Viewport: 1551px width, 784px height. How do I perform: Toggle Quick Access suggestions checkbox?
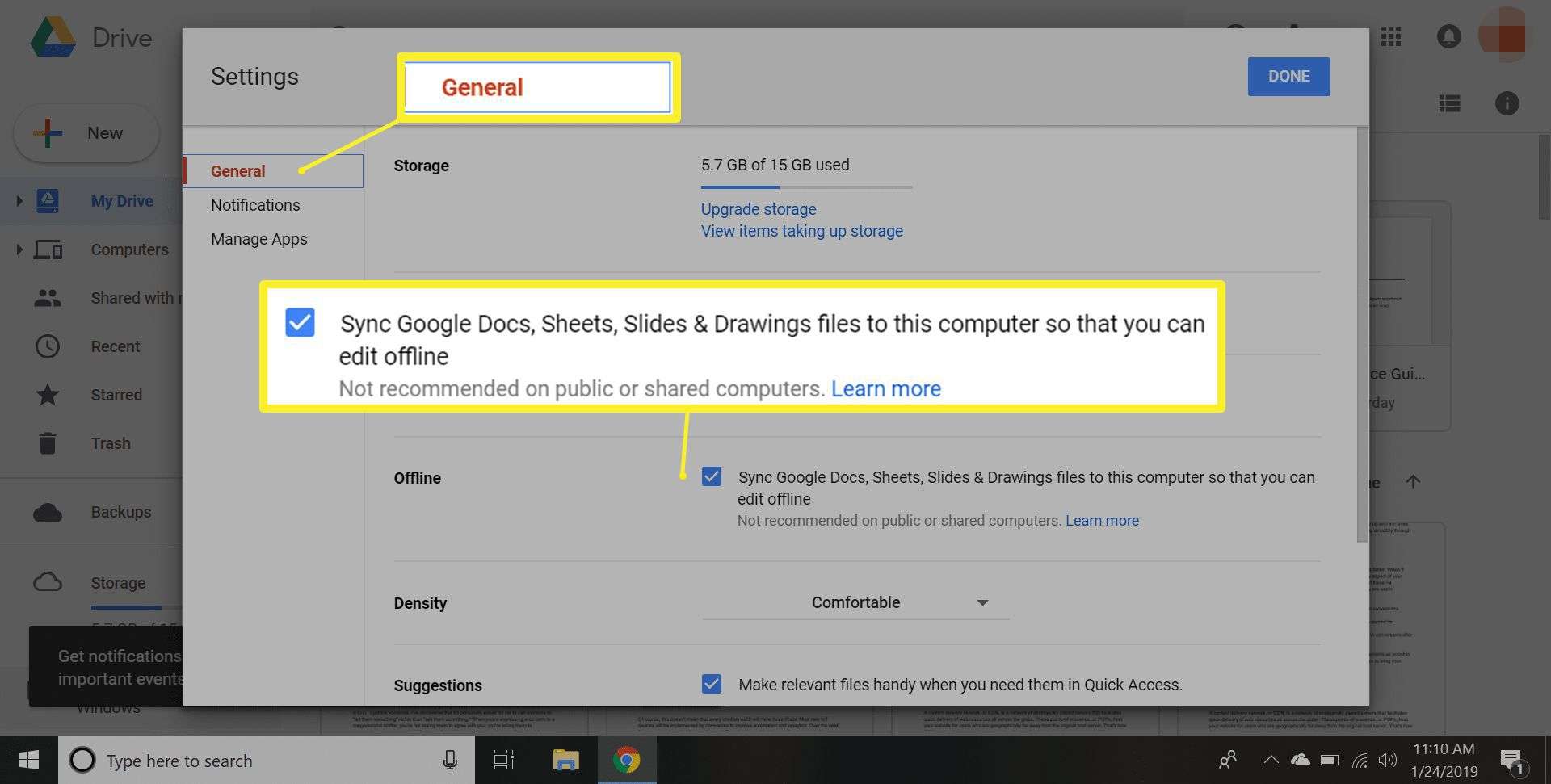coord(711,684)
